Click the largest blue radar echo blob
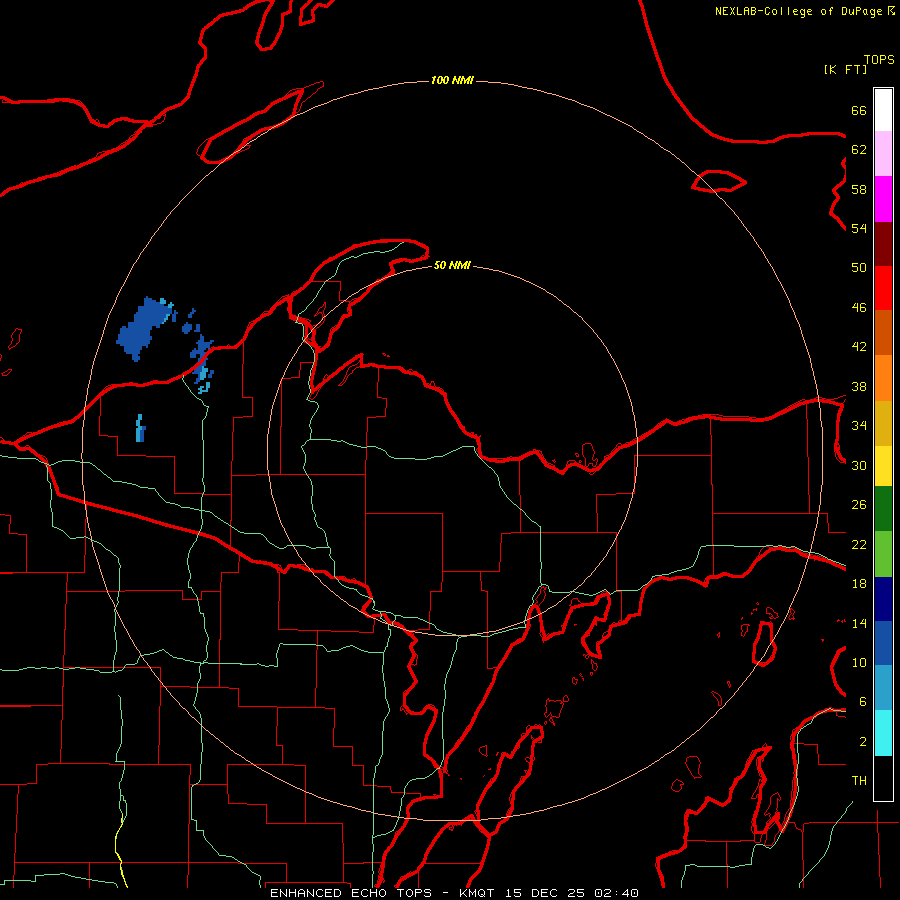This screenshot has height=900, width=900. [x=143, y=330]
